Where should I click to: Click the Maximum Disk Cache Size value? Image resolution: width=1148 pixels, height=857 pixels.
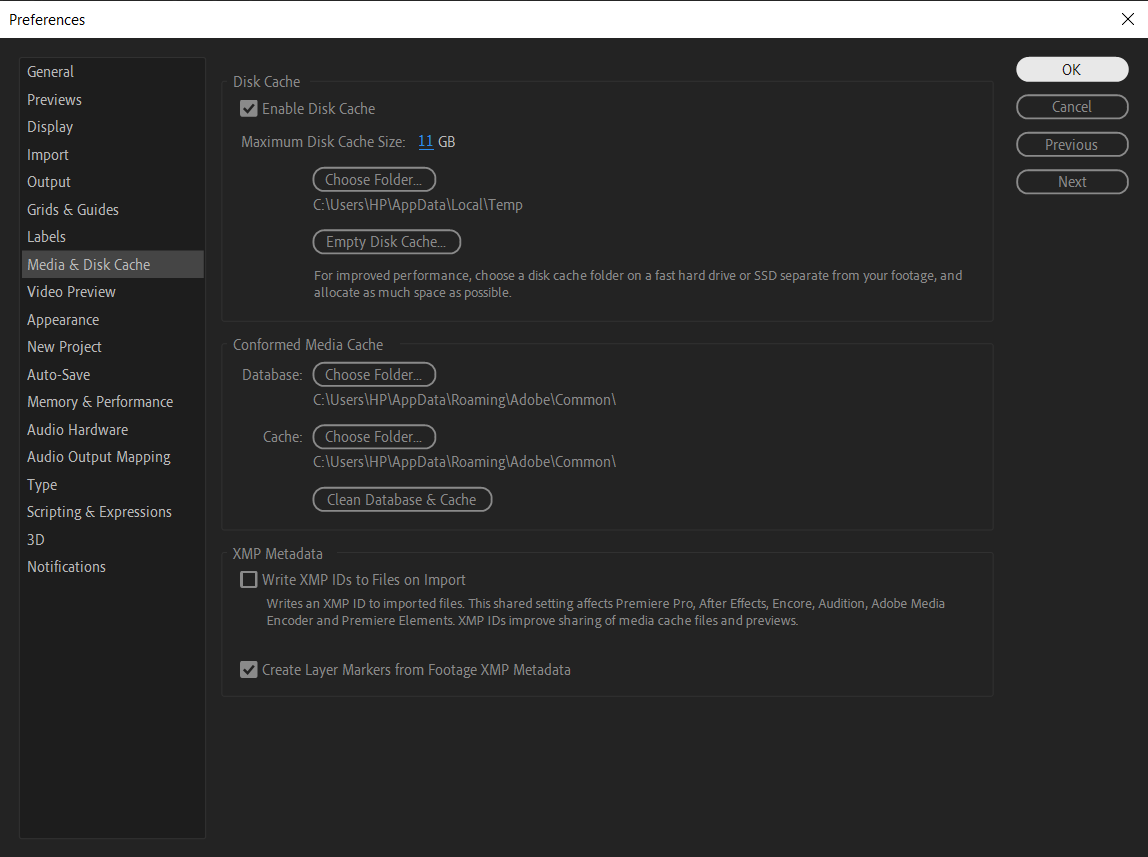tap(426, 142)
